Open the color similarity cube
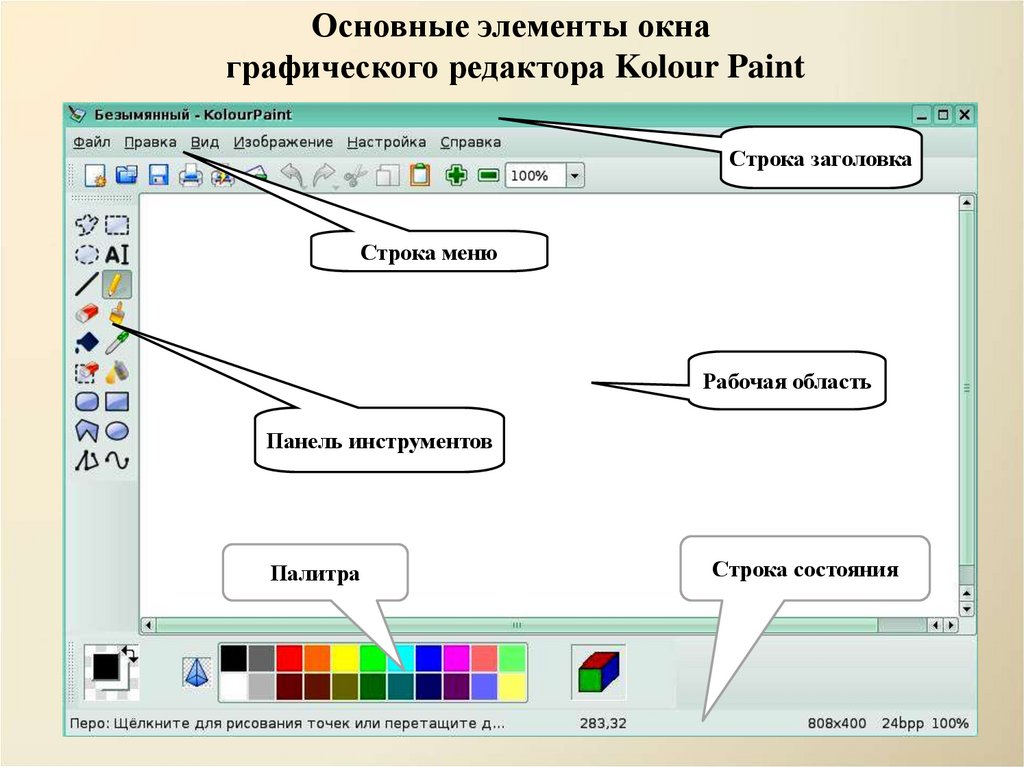The width and height of the screenshot is (1024, 767). pyautogui.click(x=598, y=672)
